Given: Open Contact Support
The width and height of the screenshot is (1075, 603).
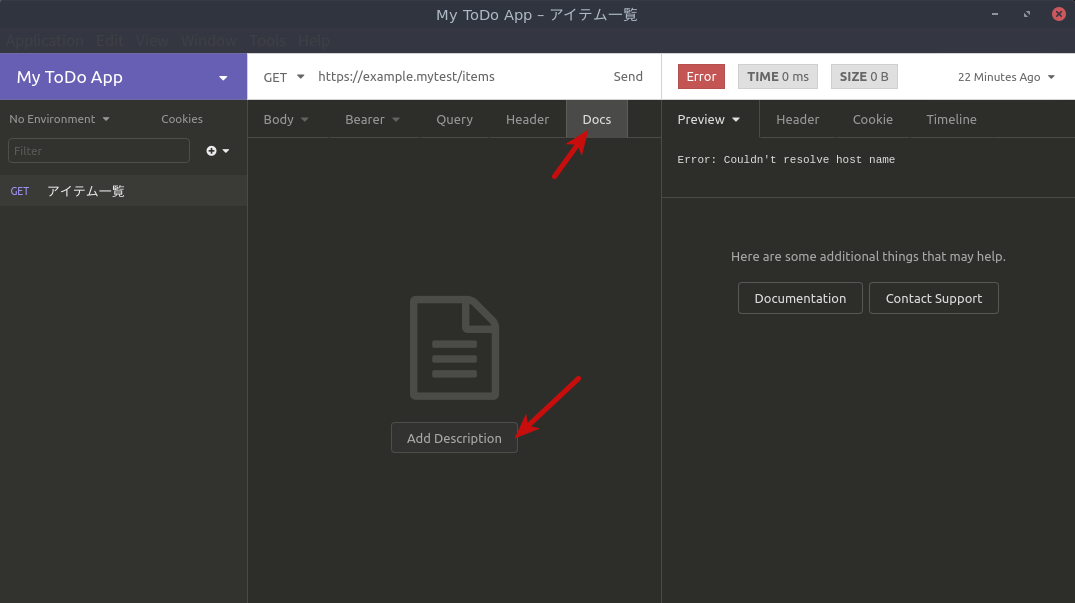Looking at the screenshot, I should [933, 297].
